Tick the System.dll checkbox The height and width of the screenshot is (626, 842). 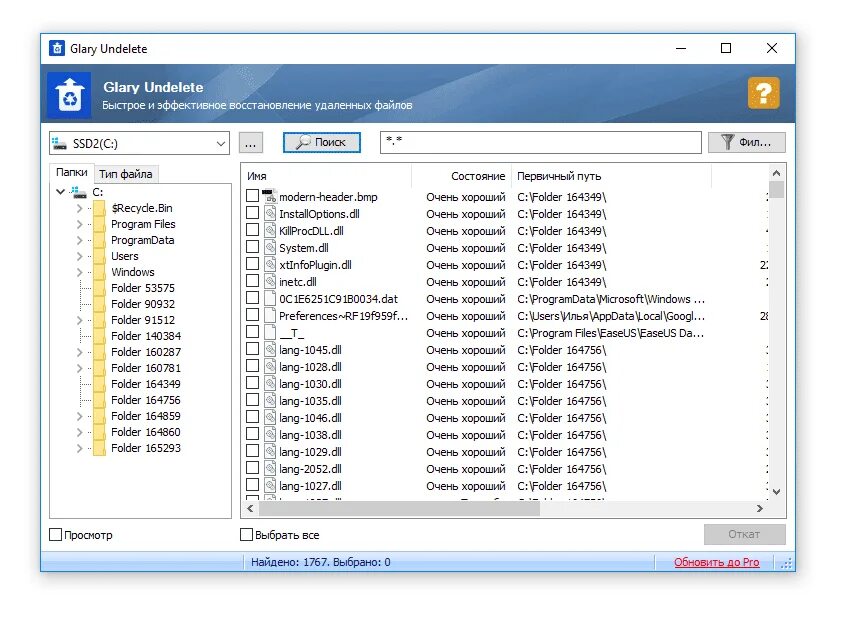coord(252,246)
